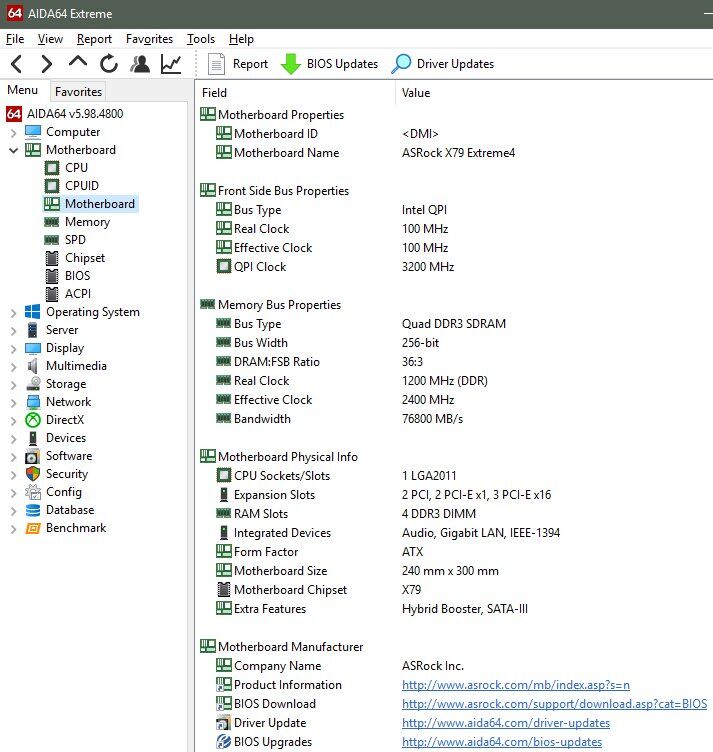713x752 pixels.
Task: Select the Company Name row
Action: pos(454,666)
